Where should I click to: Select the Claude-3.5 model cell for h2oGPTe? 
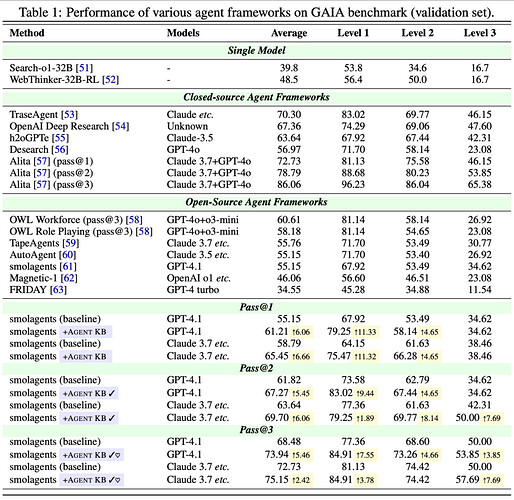point(190,138)
